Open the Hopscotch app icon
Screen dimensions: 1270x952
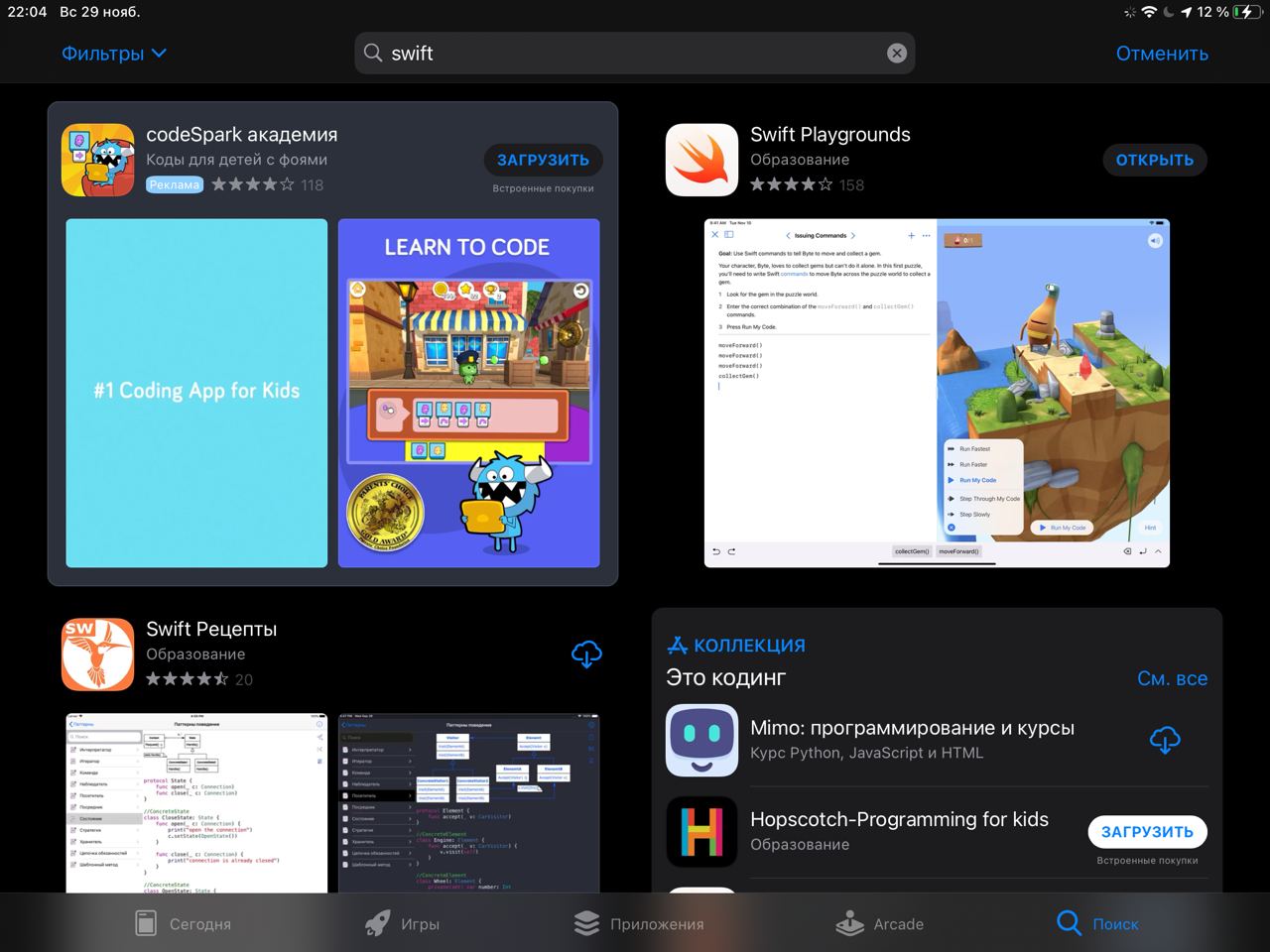point(701,832)
